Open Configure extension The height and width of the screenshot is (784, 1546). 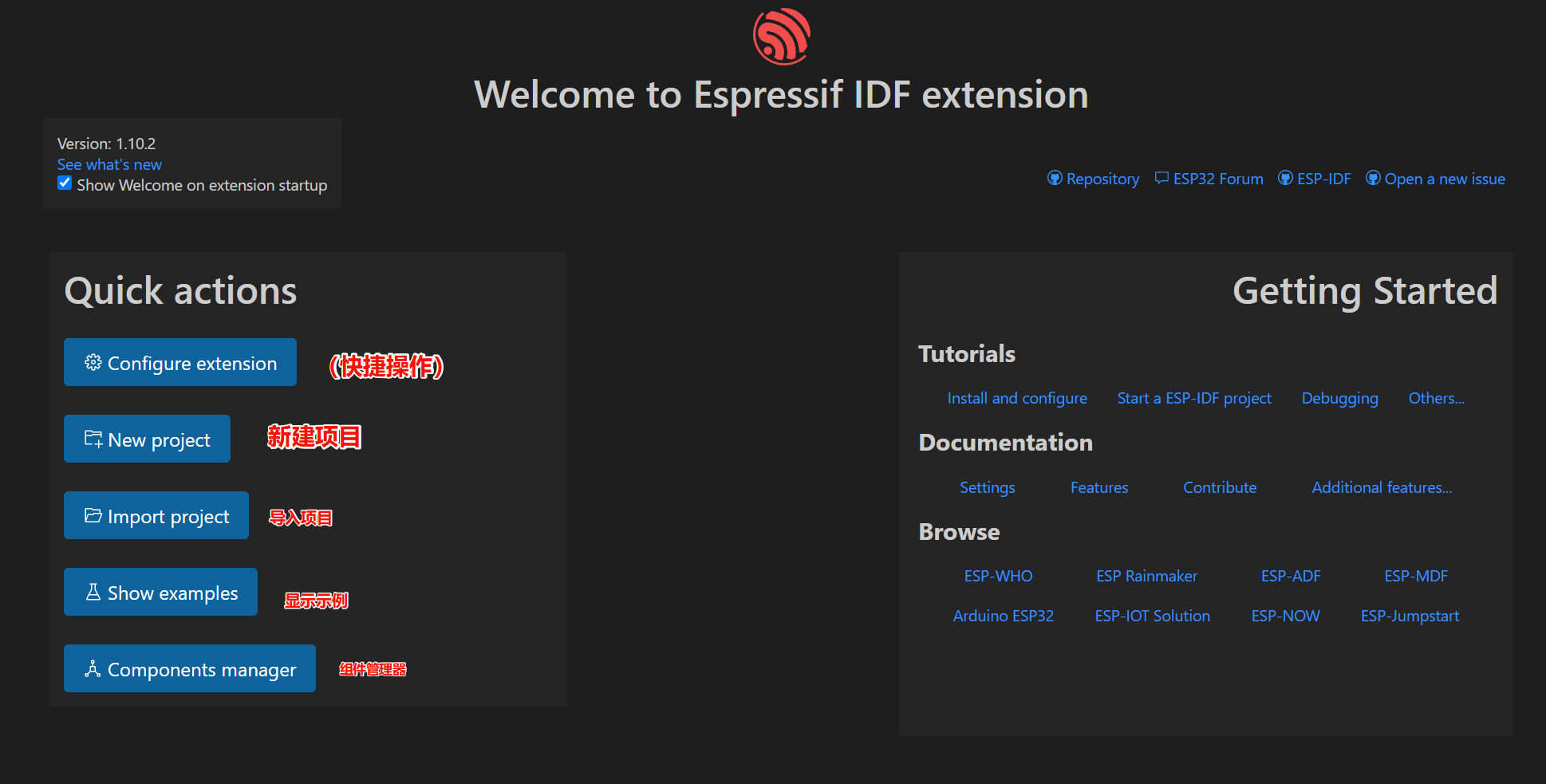point(180,362)
